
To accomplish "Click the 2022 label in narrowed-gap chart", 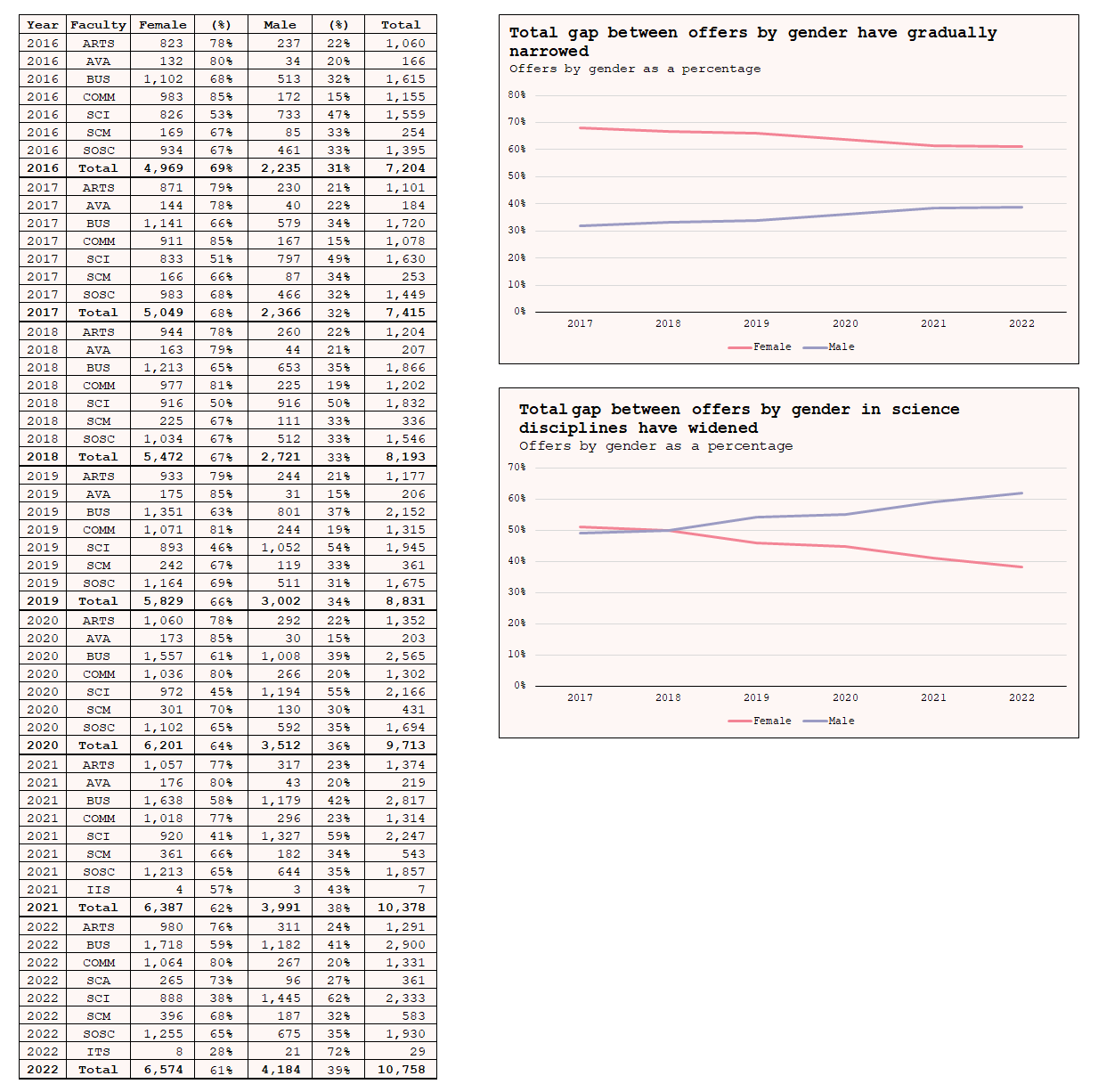I will tap(1021, 324).
